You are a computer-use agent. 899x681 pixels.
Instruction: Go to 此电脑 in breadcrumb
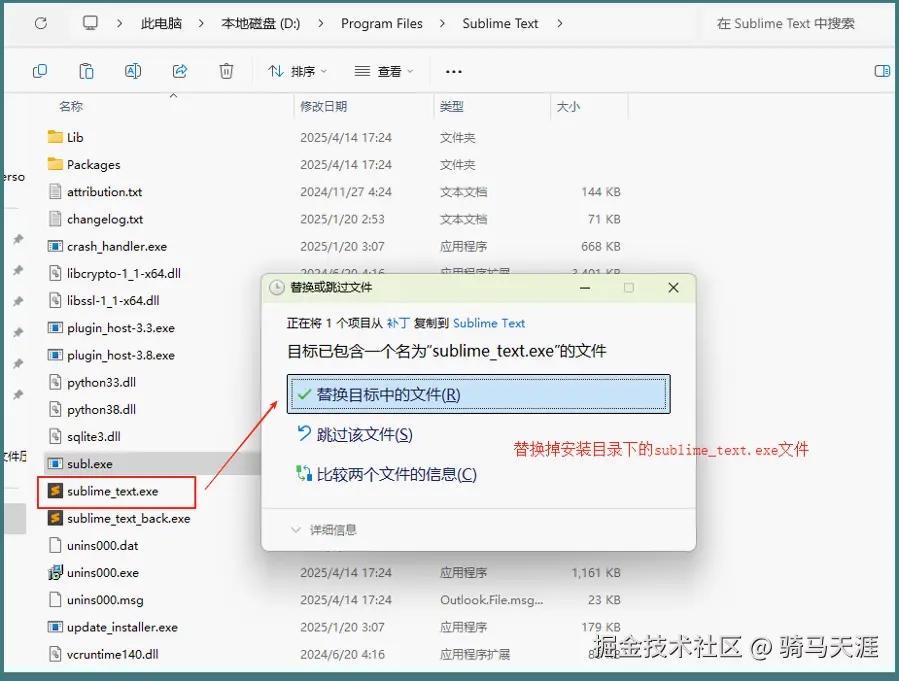click(161, 24)
